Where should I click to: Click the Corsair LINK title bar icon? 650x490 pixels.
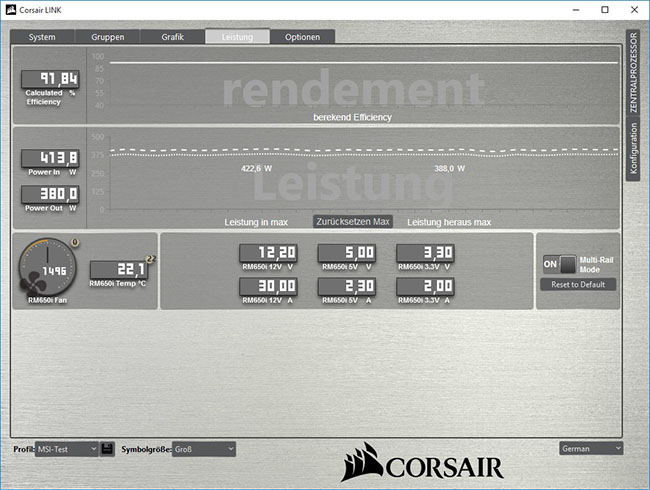click(x=11, y=10)
